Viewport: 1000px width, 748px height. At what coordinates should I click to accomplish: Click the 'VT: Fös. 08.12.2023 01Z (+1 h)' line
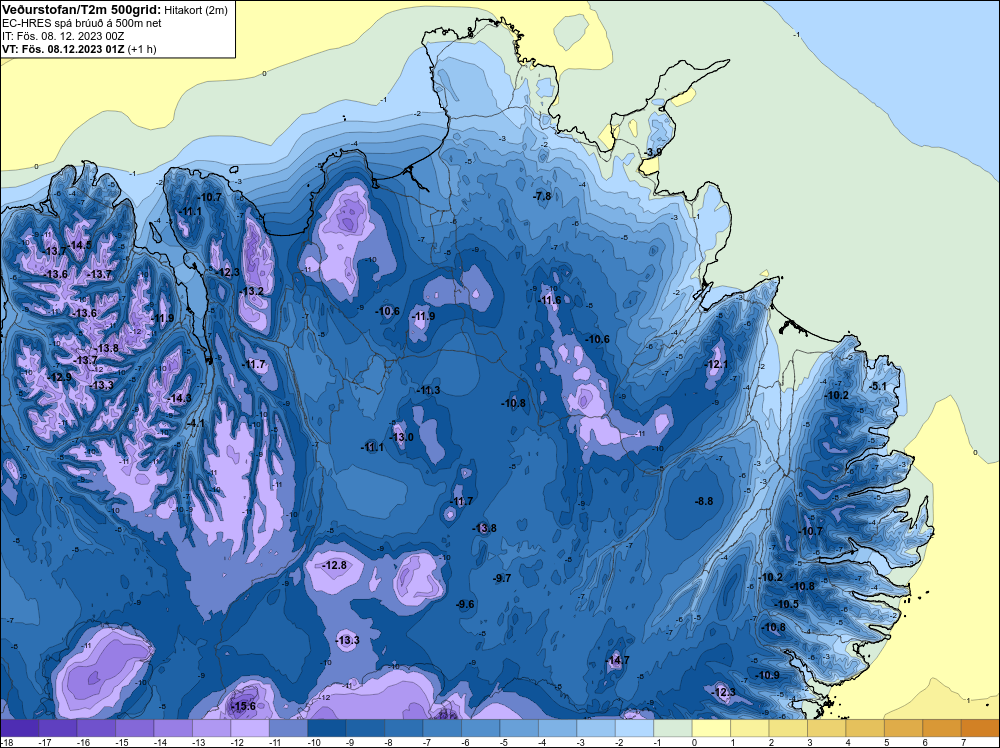click(79, 49)
